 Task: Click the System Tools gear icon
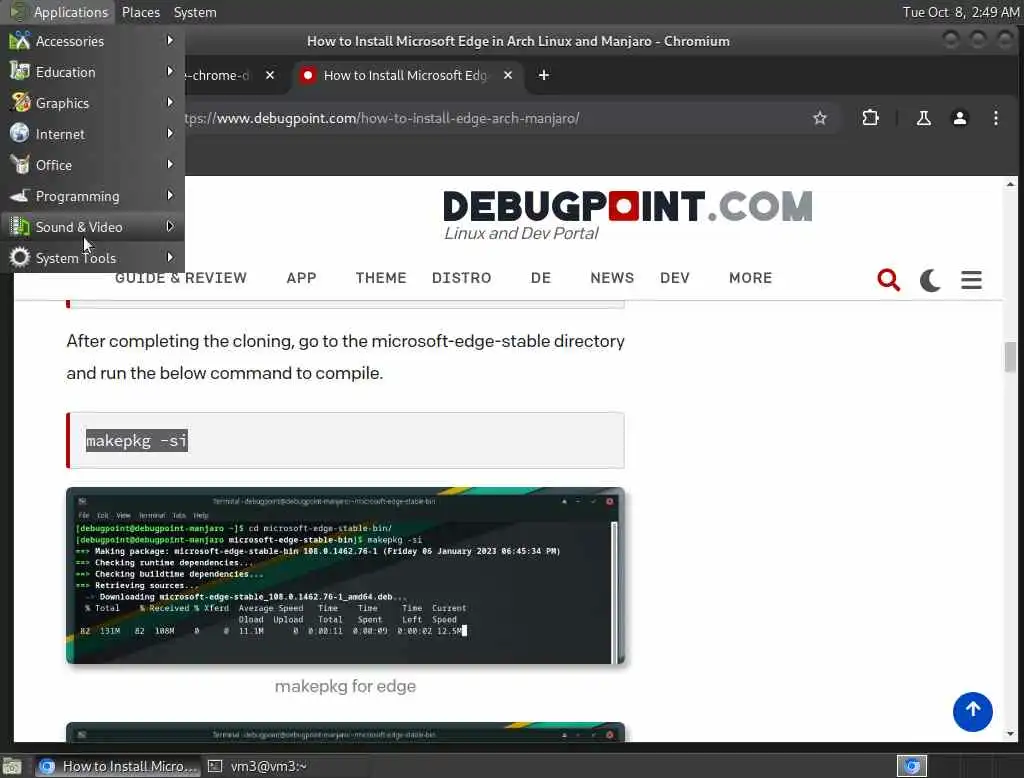click(20, 257)
